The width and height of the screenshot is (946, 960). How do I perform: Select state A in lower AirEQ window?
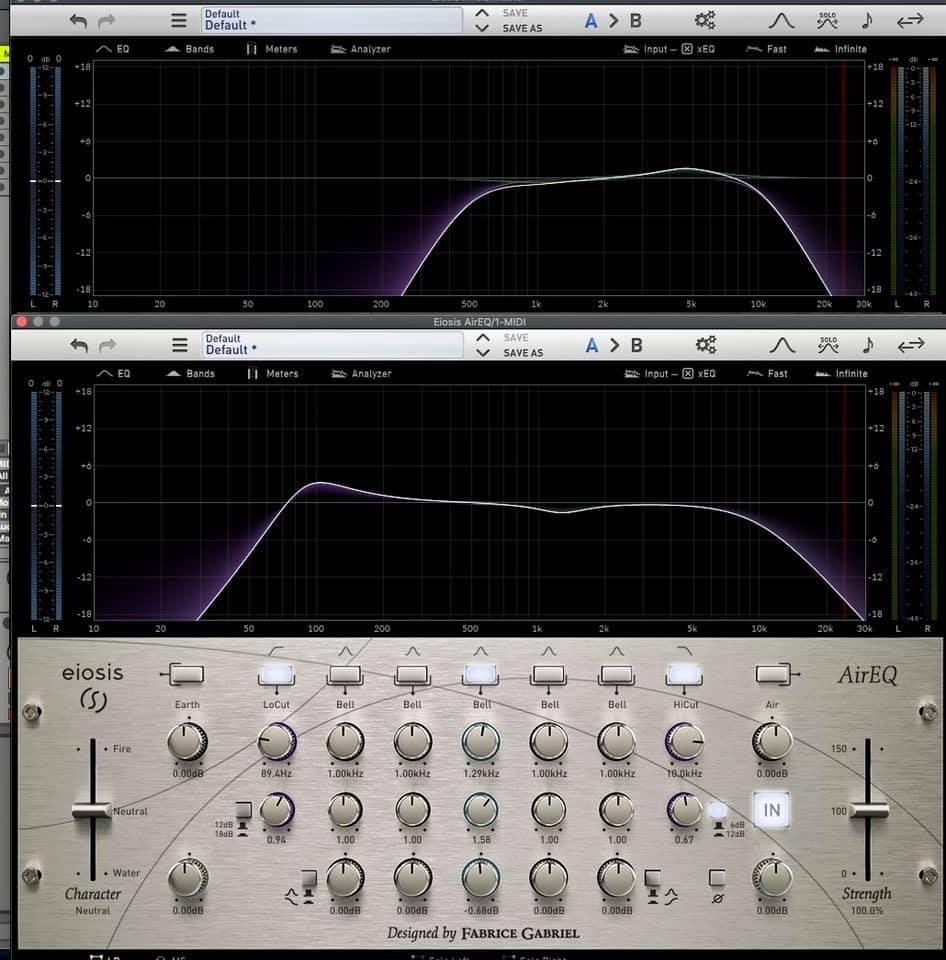[x=591, y=345]
